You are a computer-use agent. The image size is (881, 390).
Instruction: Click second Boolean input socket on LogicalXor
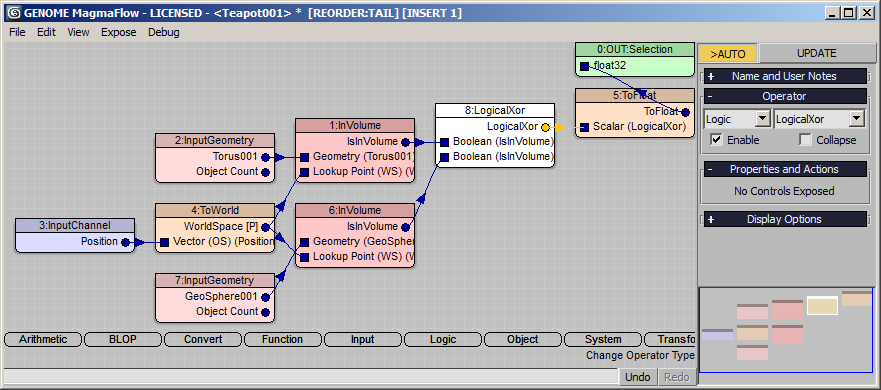coord(444,157)
